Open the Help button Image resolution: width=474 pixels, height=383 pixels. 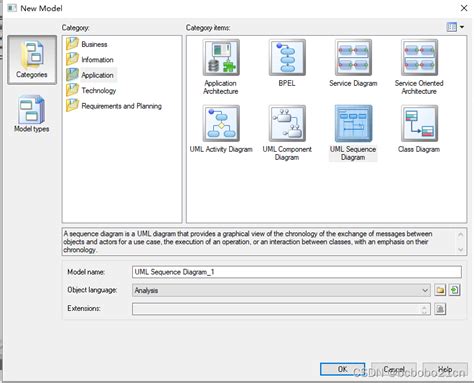click(445, 369)
